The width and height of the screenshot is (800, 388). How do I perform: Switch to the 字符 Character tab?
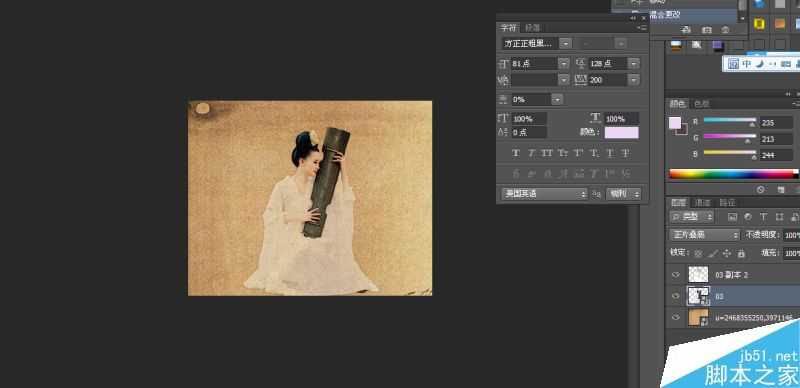click(x=509, y=28)
